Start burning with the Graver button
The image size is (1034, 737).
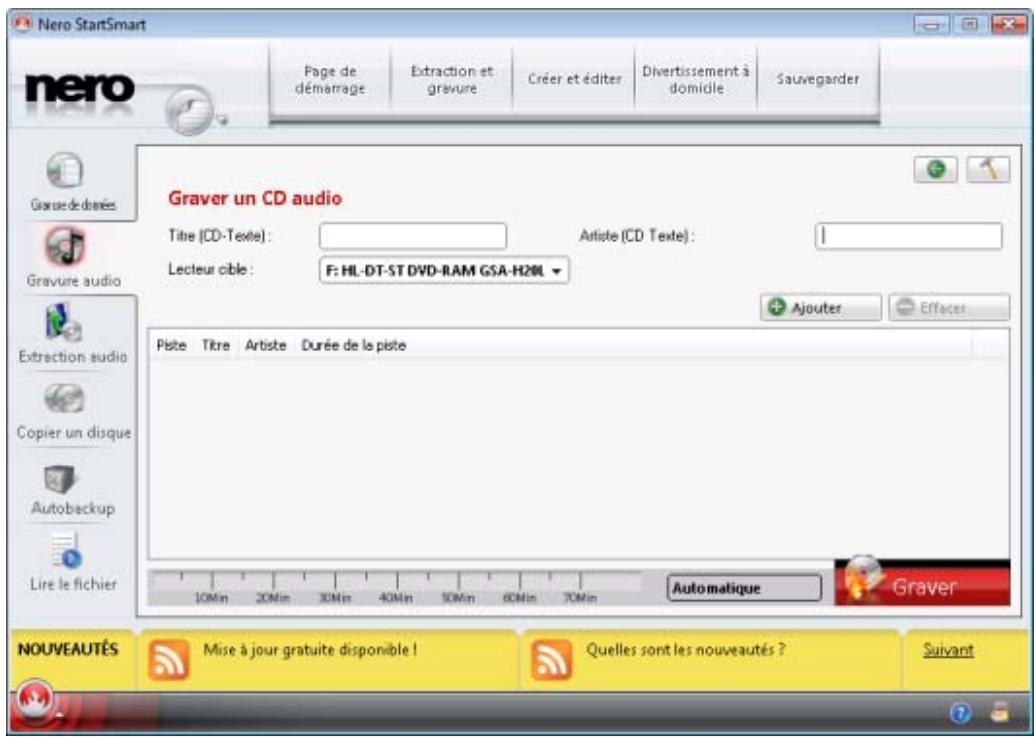click(x=922, y=583)
